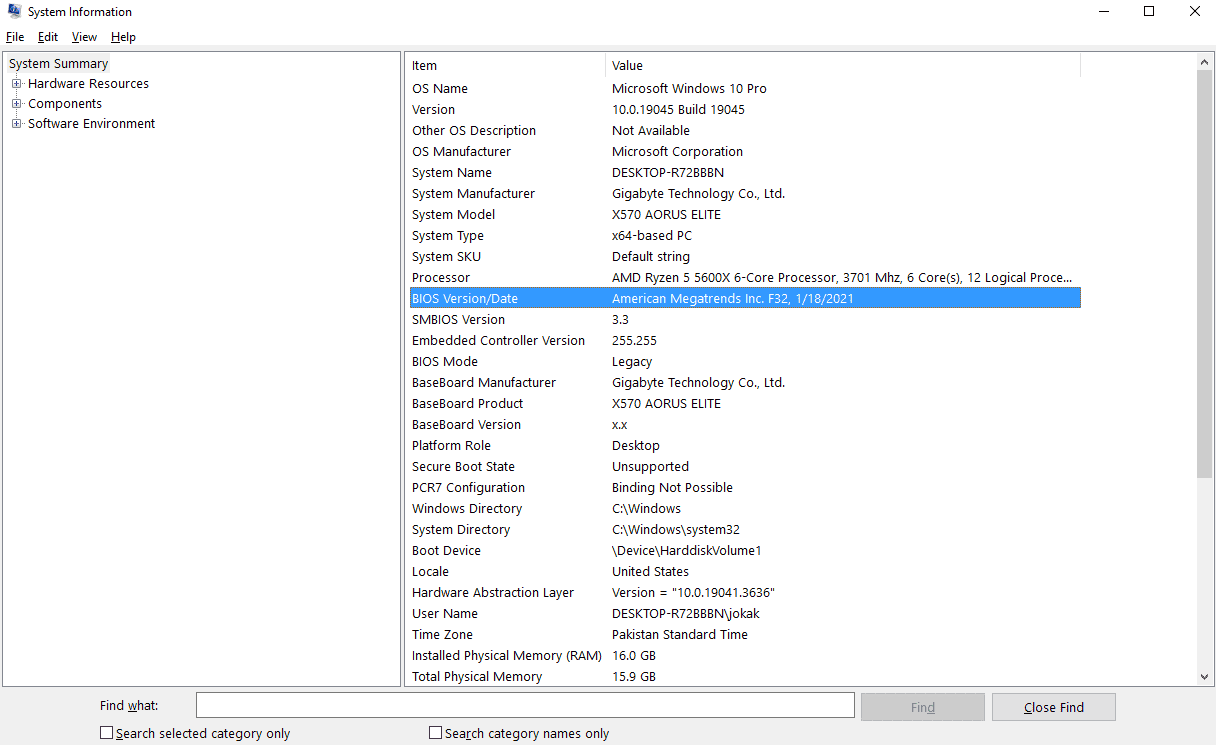Select the System Manufacturer row
1216x745 pixels.
tap(744, 193)
